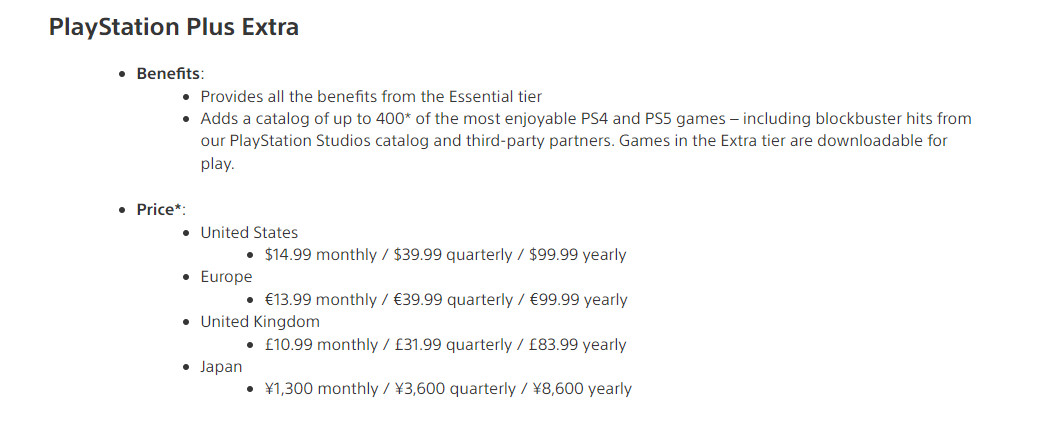Click the $99.99 yearly price

tap(574, 255)
